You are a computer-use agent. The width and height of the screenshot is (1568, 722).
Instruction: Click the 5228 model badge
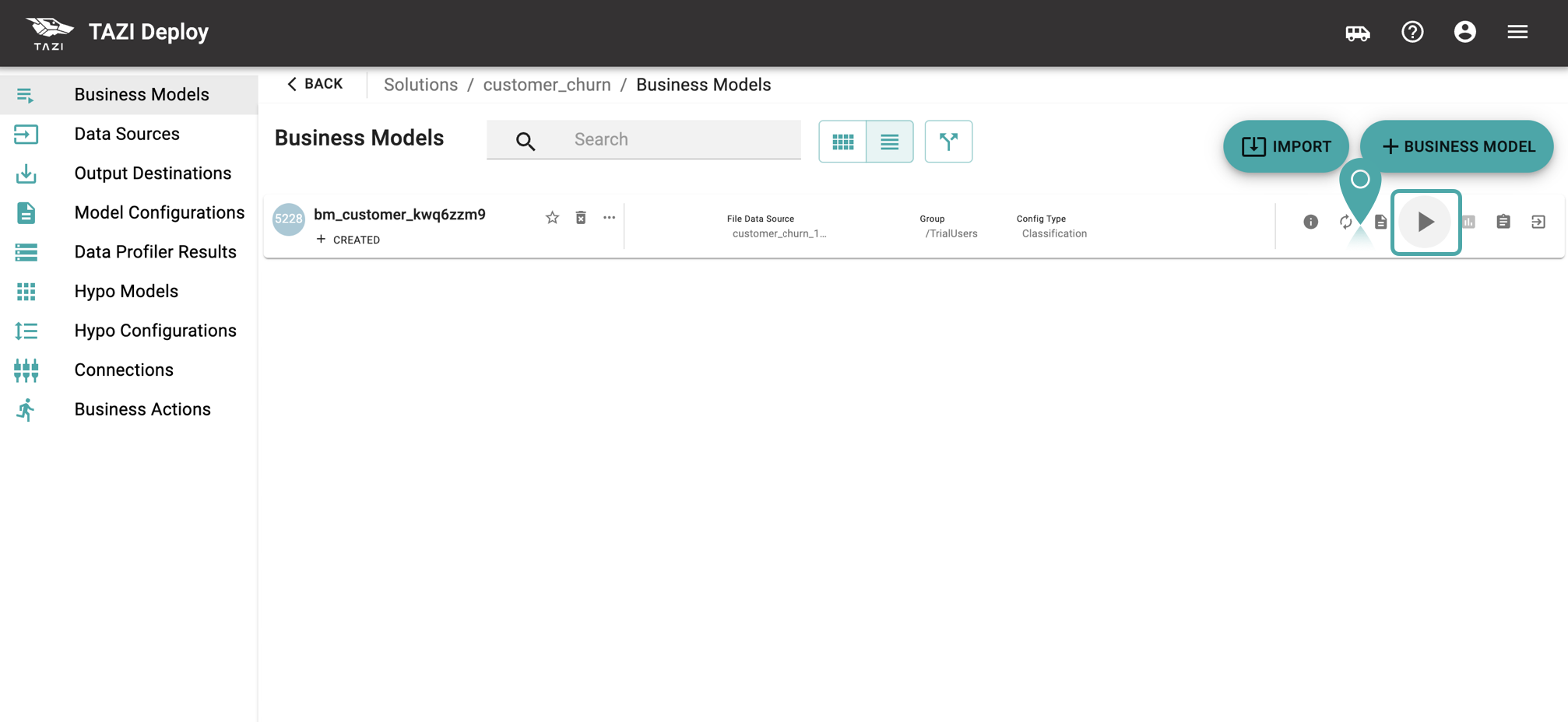click(x=288, y=219)
